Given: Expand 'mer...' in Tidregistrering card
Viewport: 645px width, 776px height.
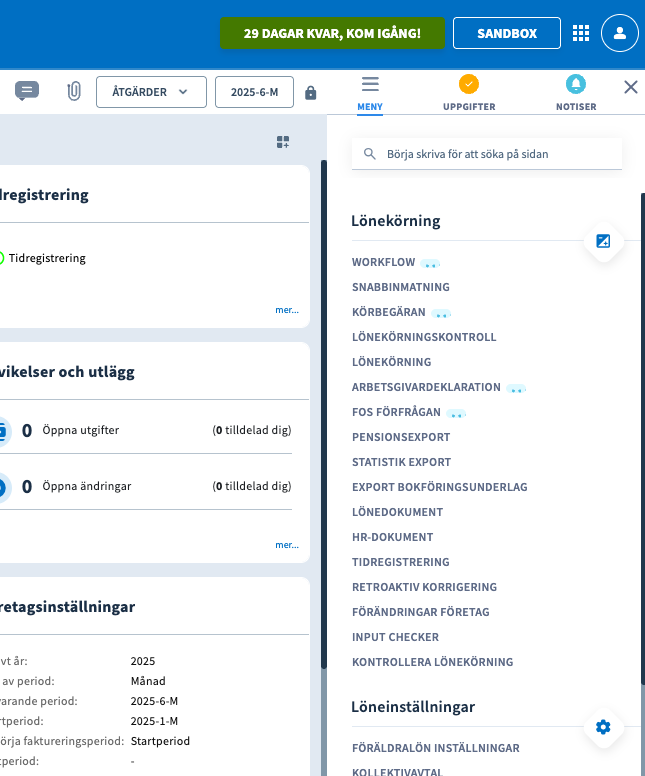Looking at the screenshot, I should [x=286, y=310].
